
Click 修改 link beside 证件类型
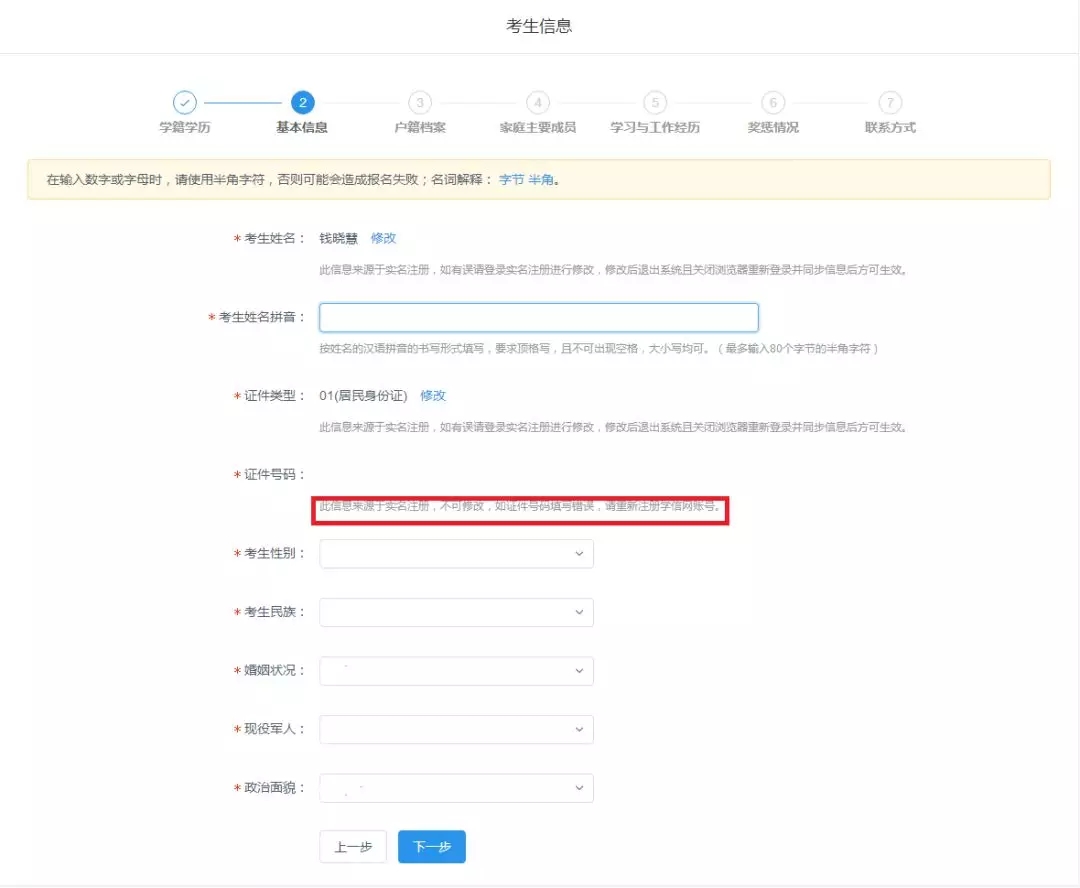click(x=432, y=396)
